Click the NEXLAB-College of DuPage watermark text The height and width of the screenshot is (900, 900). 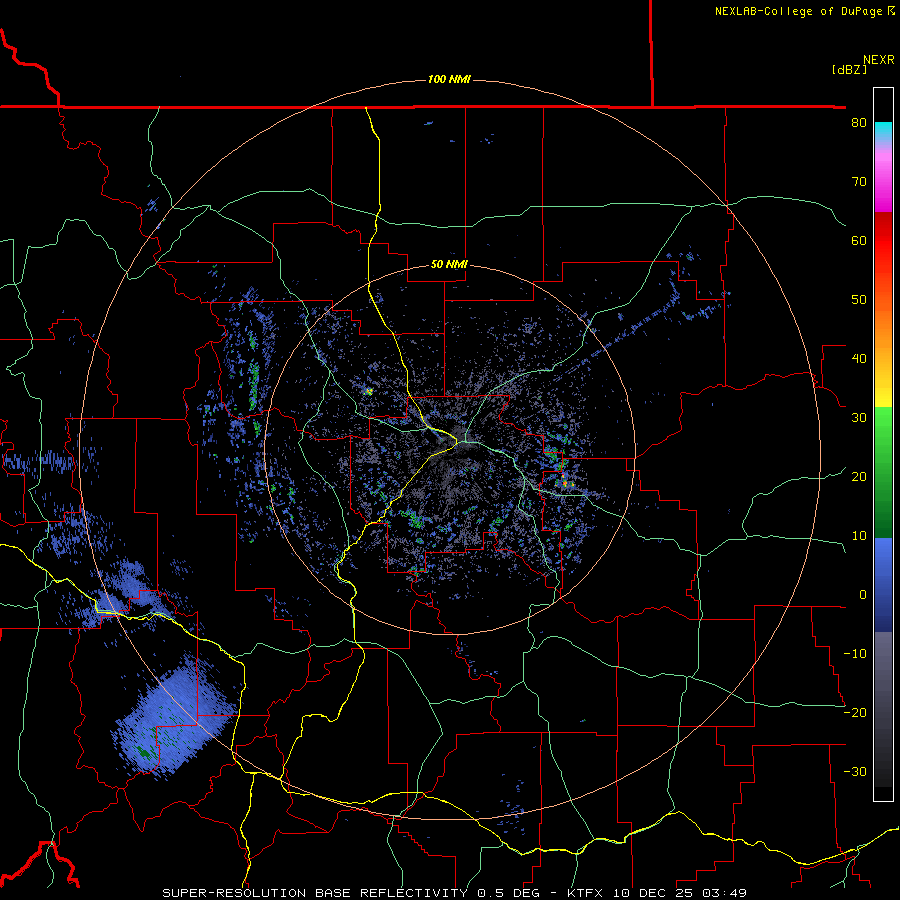pyautogui.click(x=804, y=11)
